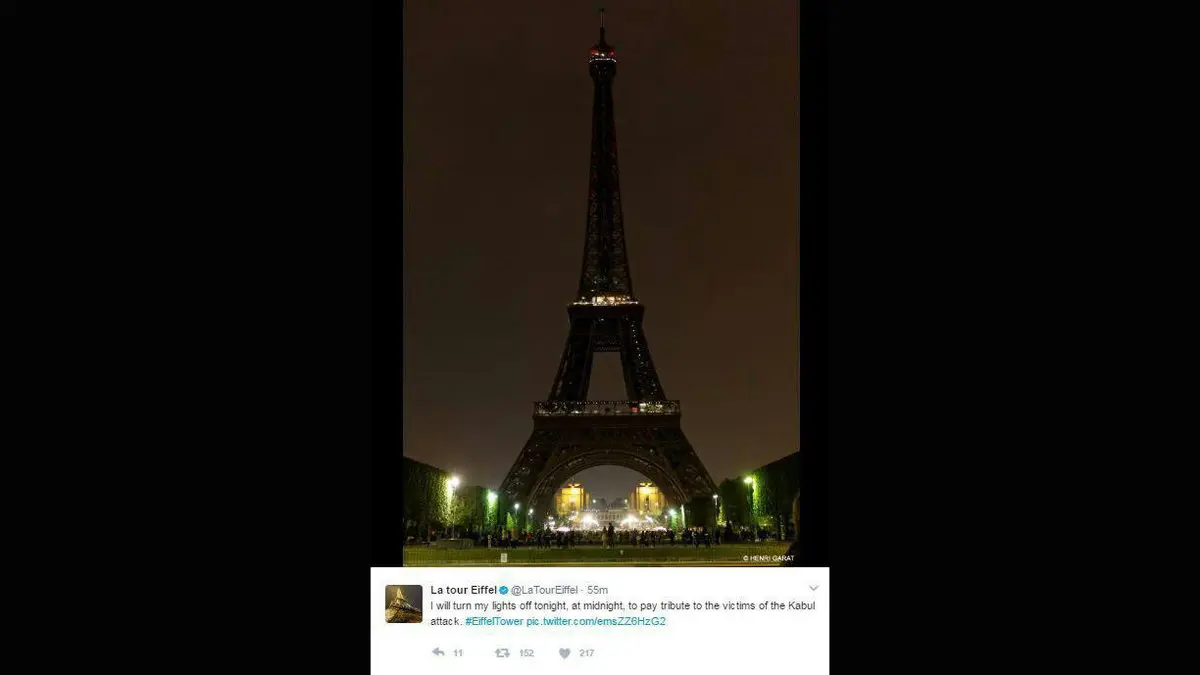
Task: Retweet the La tour Eiffel tweet
Action: [x=502, y=653]
